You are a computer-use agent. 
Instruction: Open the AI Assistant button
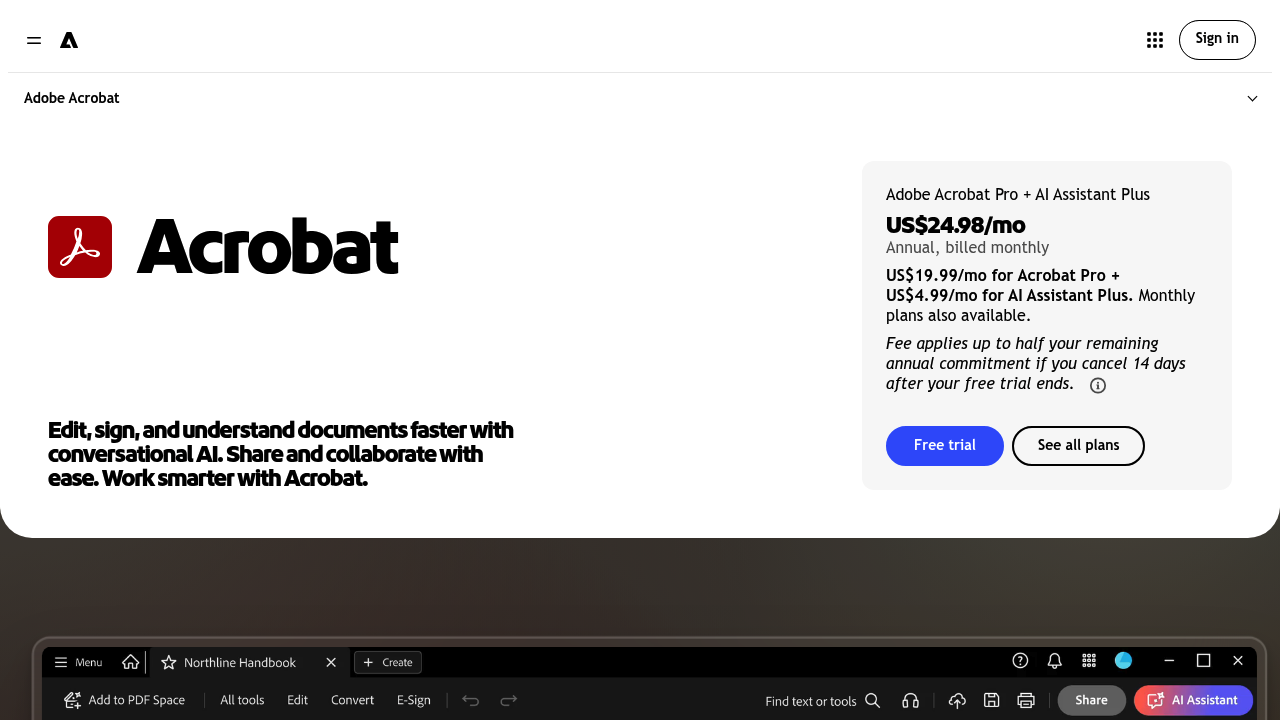click(x=1193, y=700)
